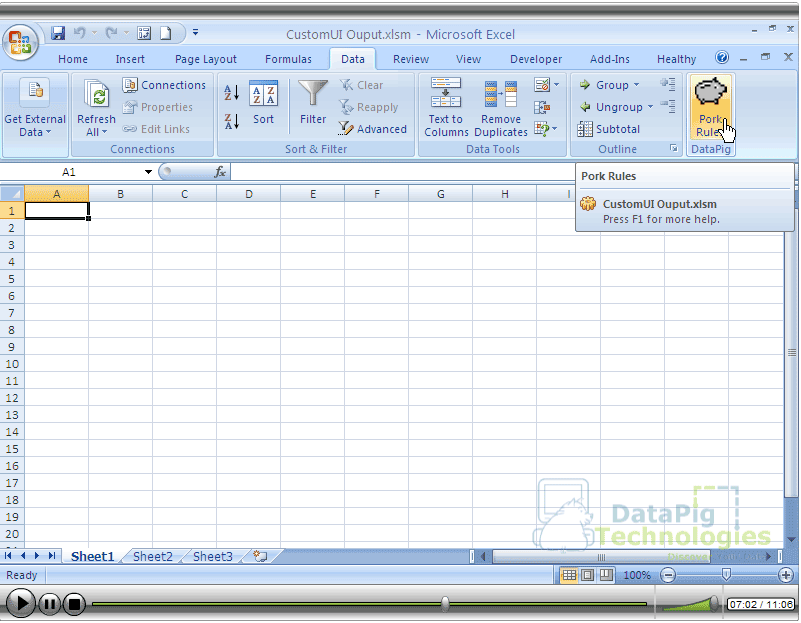
Task: Switch to Page Break Preview
Action: [606, 576]
